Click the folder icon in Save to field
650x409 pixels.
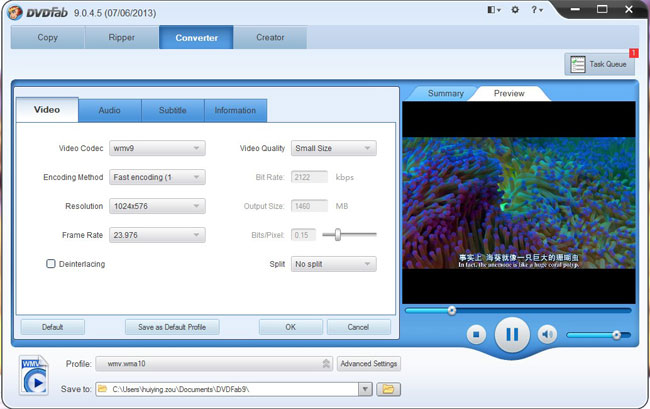[x=102, y=389]
